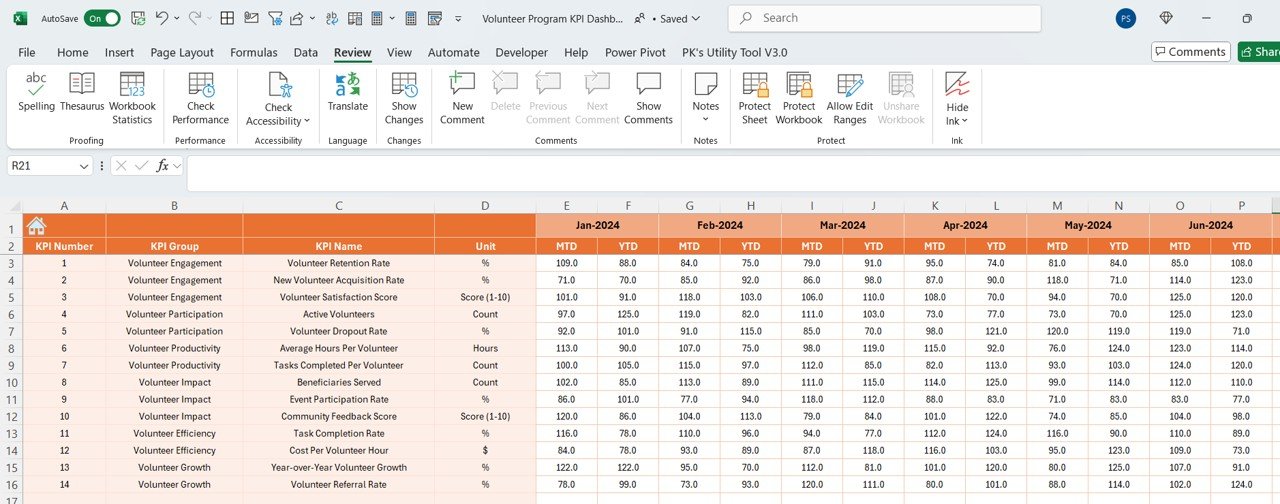Click the Check Accessibility icon
Image resolution: width=1280 pixels, height=504 pixels.
pyautogui.click(x=278, y=86)
